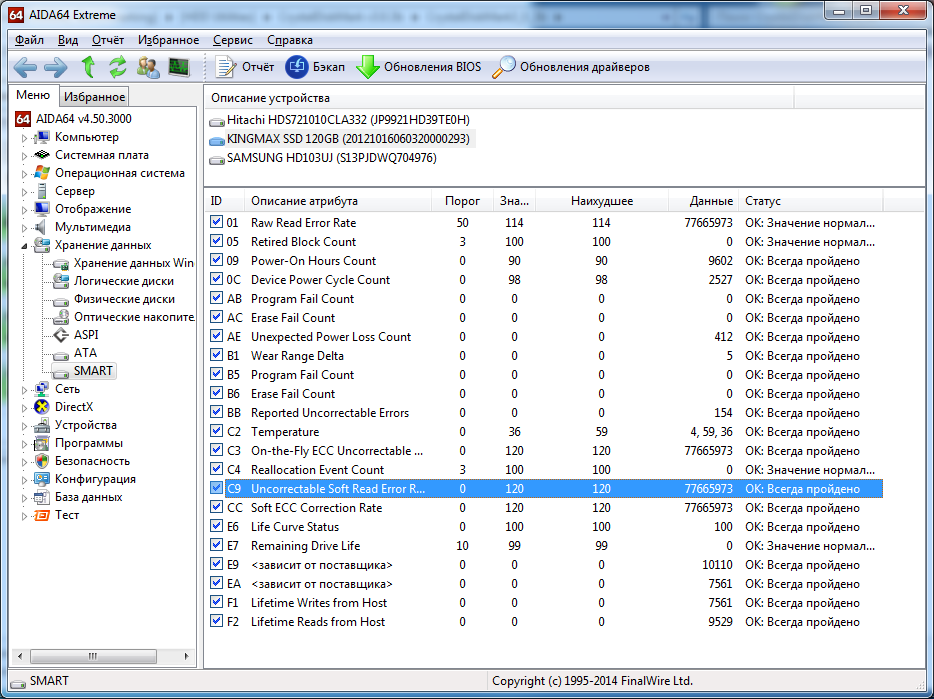Click the Отчёт report toolbar button
Viewport: 934px width, 699px height.
pos(244,67)
